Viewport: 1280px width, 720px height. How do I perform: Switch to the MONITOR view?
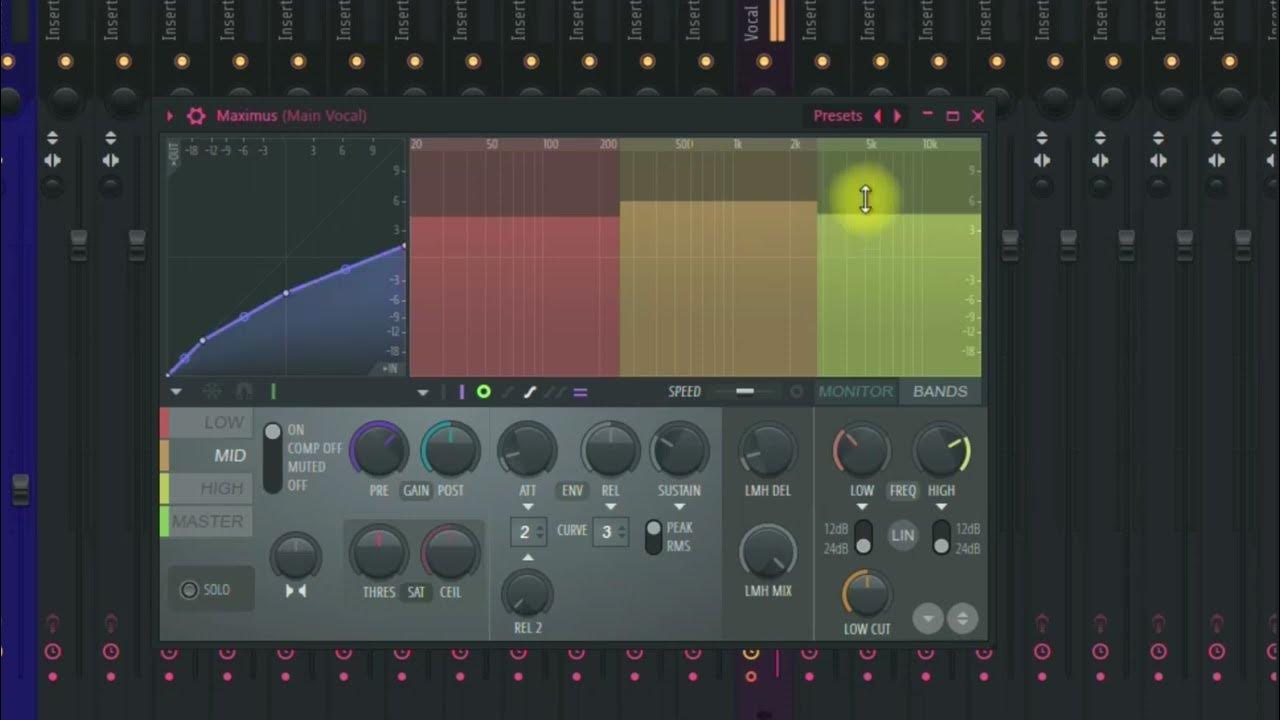856,392
